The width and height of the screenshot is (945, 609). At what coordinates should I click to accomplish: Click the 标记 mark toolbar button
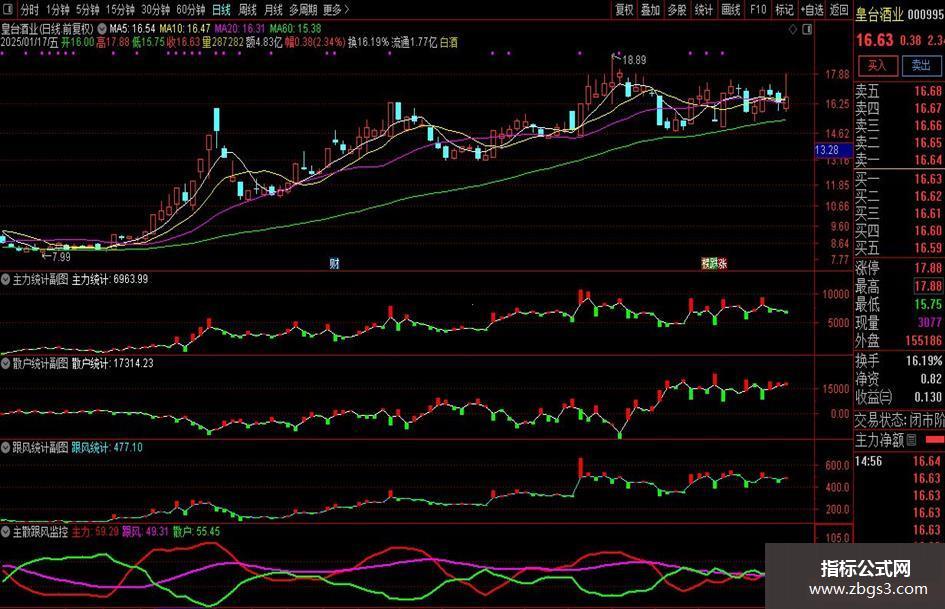point(784,10)
